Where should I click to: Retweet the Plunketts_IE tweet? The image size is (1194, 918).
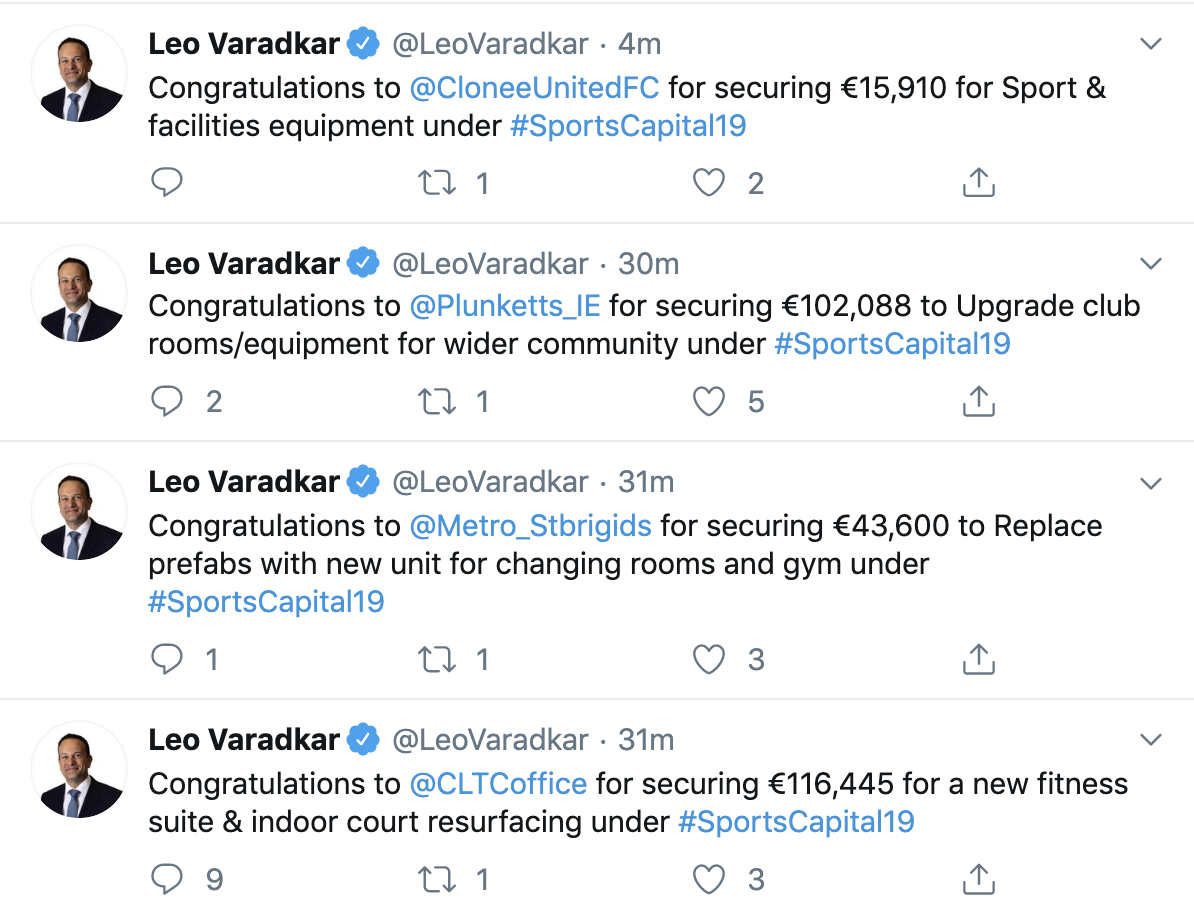tap(436, 401)
